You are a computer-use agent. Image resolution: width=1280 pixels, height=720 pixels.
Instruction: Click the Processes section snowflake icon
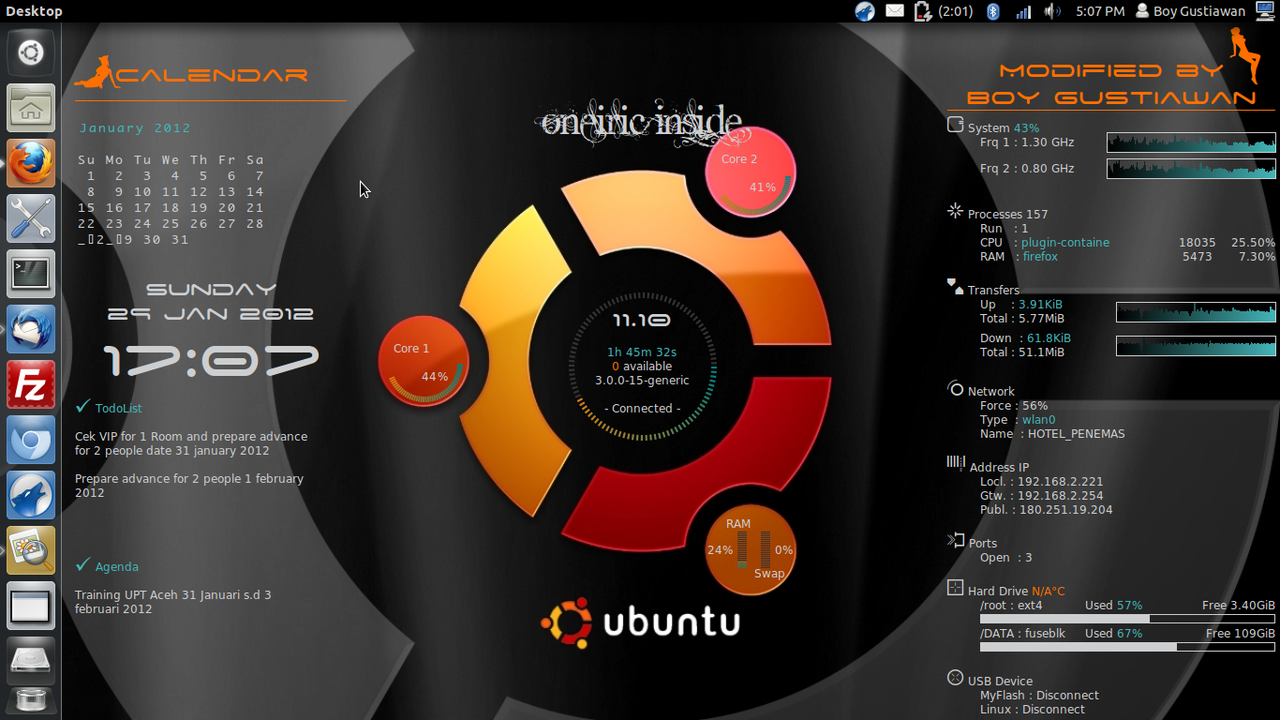click(955, 211)
